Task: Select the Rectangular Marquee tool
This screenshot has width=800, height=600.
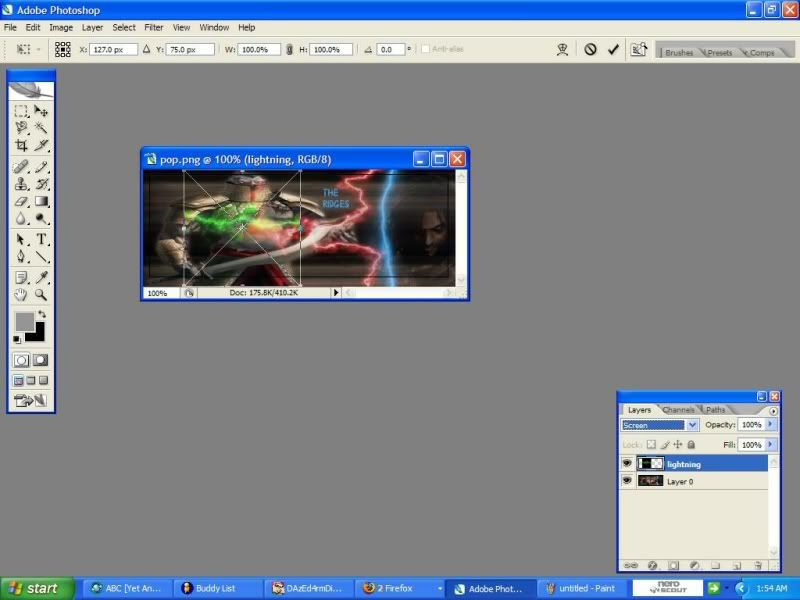Action: [21, 111]
